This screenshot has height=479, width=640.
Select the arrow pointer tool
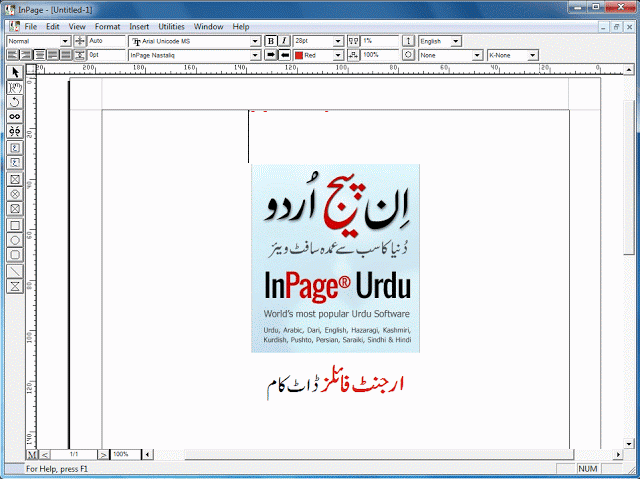pyautogui.click(x=15, y=73)
